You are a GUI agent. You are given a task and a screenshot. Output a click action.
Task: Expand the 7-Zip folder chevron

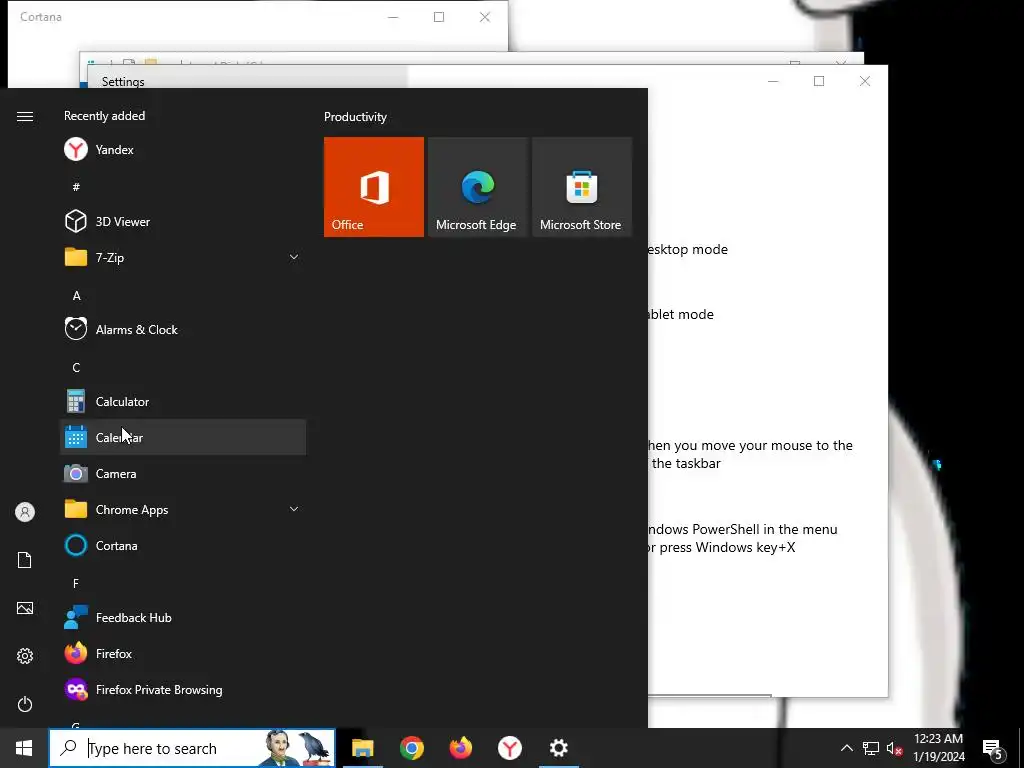(x=294, y=257)
